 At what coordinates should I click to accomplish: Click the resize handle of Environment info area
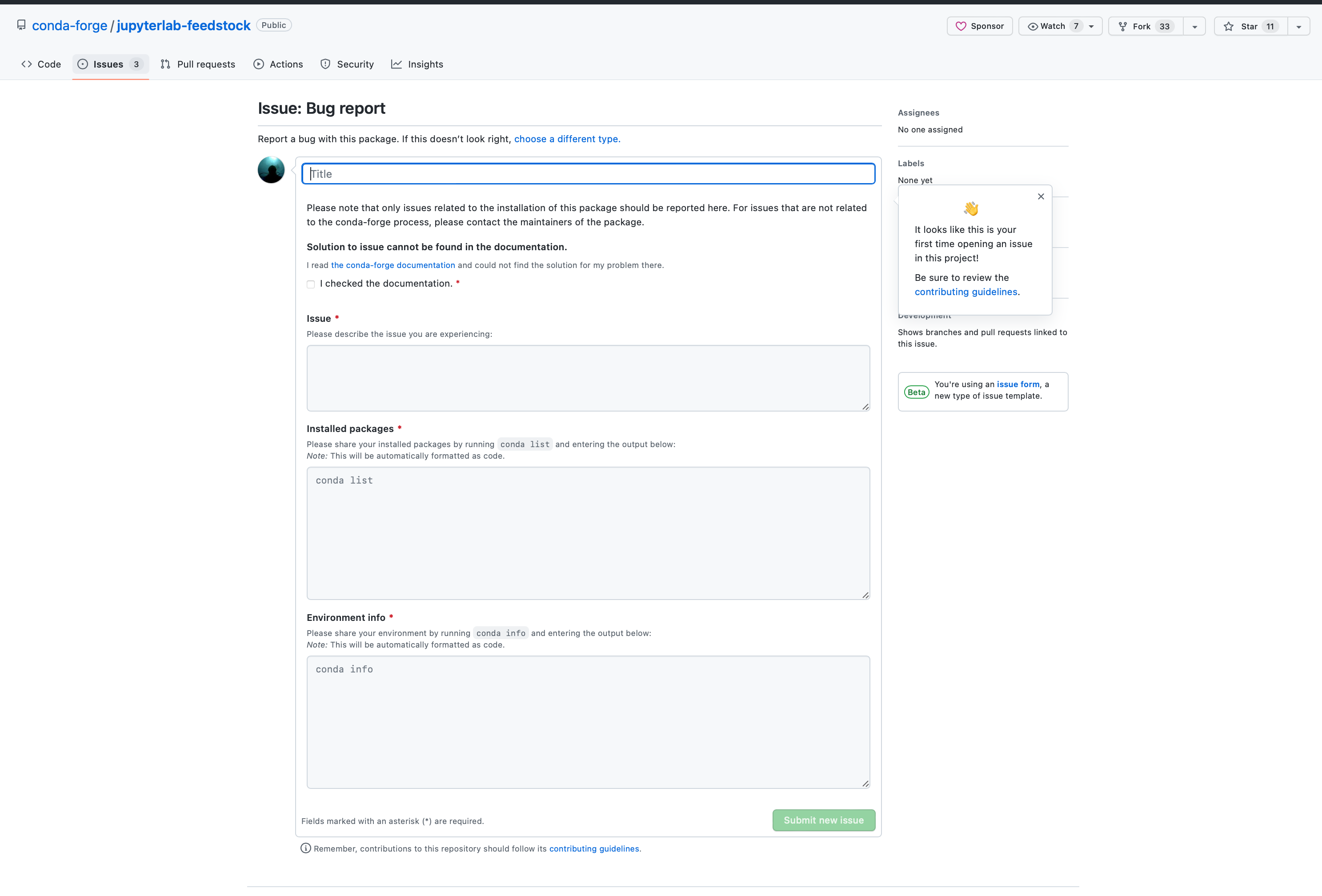865,784
